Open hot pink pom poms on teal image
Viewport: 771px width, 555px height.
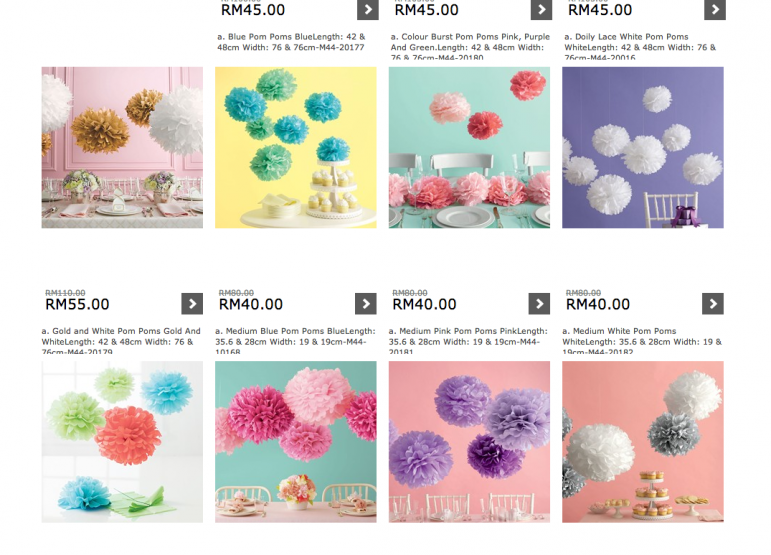[x=296, y=442]
